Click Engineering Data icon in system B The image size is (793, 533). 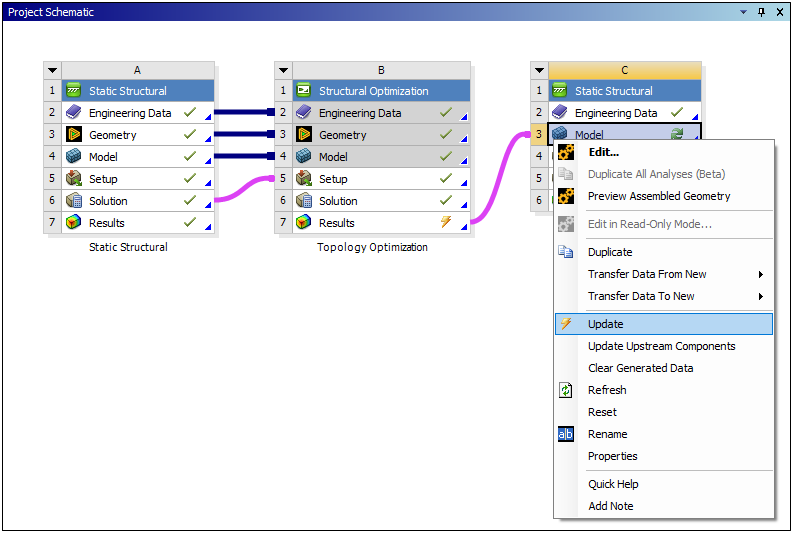[304, 113]
